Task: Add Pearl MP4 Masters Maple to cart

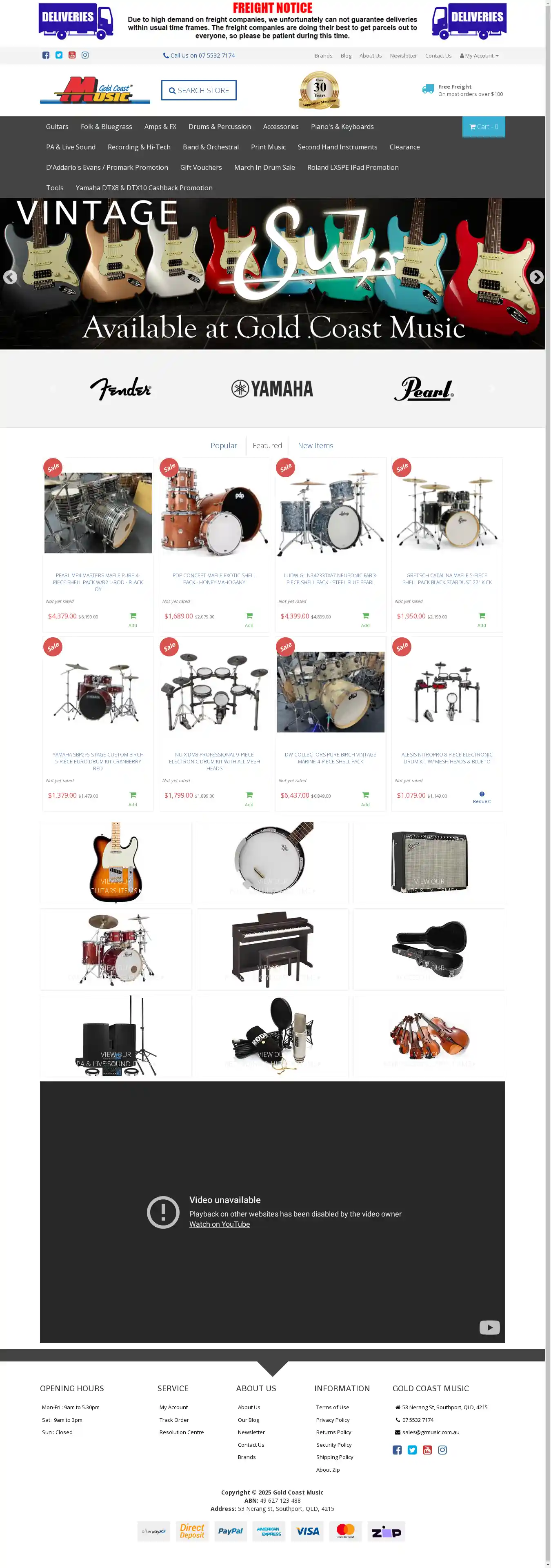Action: pos(133,619)
